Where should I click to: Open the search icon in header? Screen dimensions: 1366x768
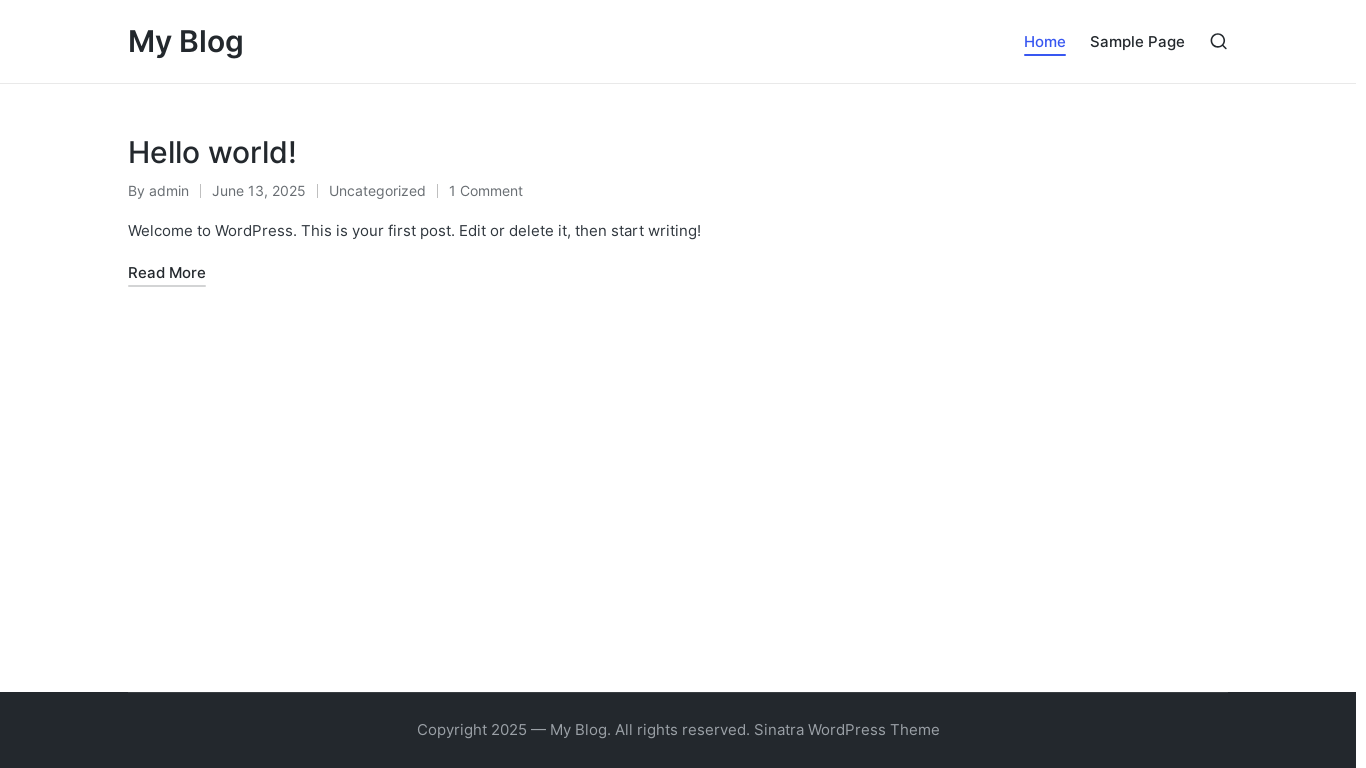point(1218,41)
